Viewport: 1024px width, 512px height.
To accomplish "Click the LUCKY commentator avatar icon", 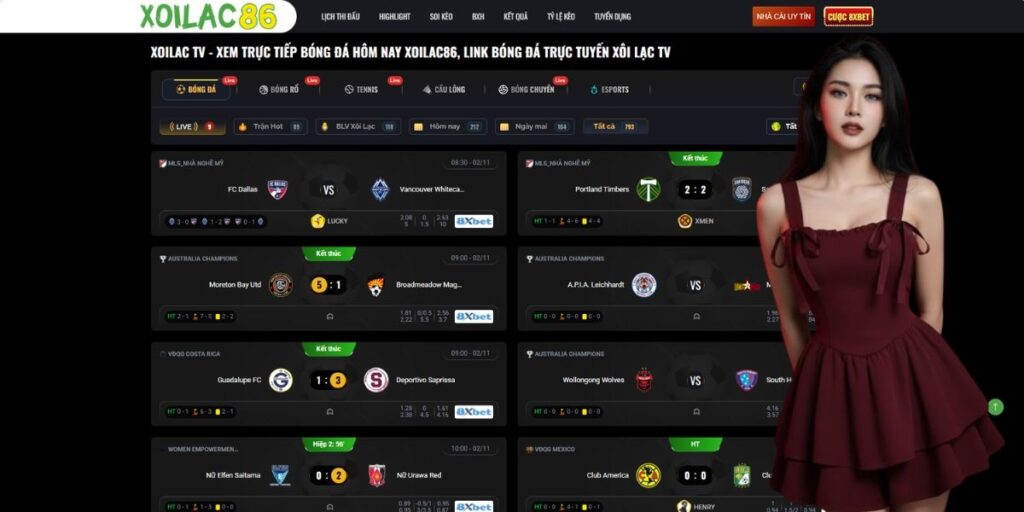I will coord(318,221).
